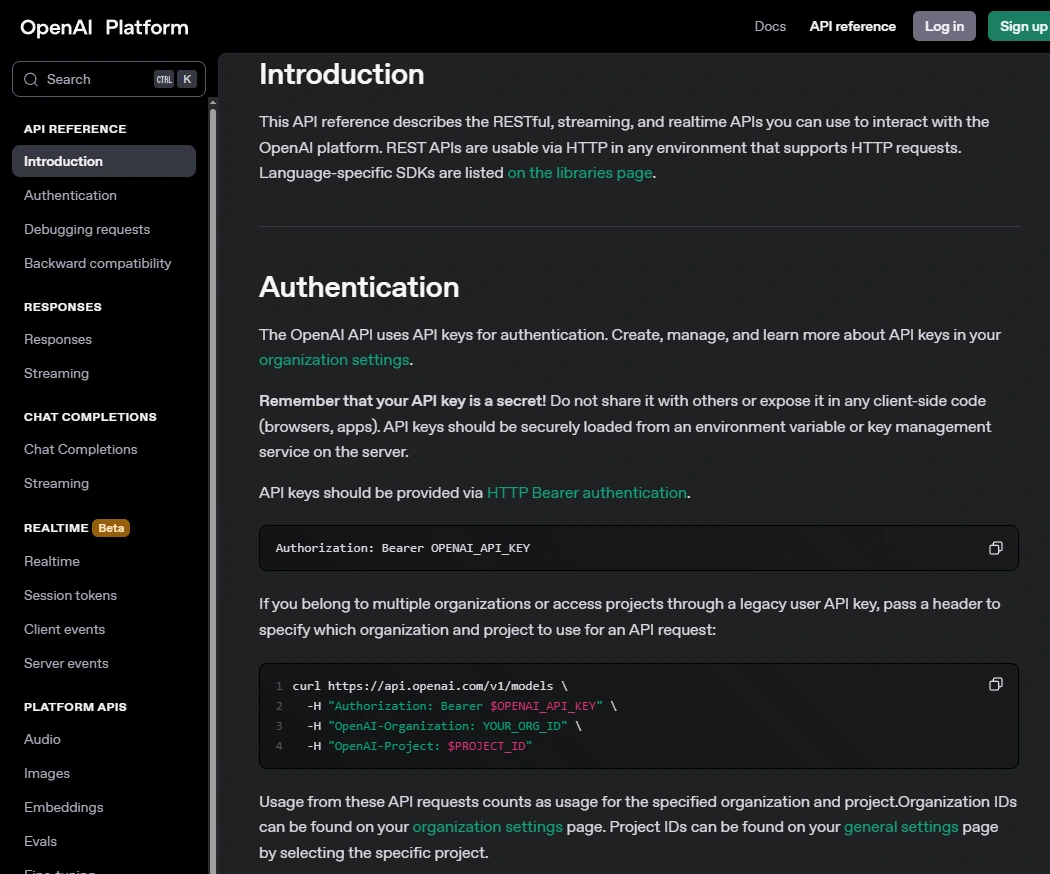Screen dimensions: 1050x874
Task: Open Backward compatibility sidebar item
Action: click(98, 263)
